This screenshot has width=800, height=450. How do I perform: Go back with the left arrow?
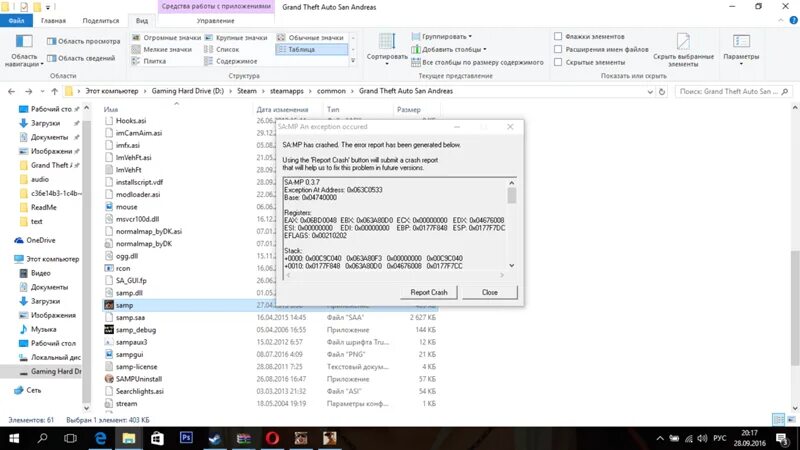[x=11, y=91]
